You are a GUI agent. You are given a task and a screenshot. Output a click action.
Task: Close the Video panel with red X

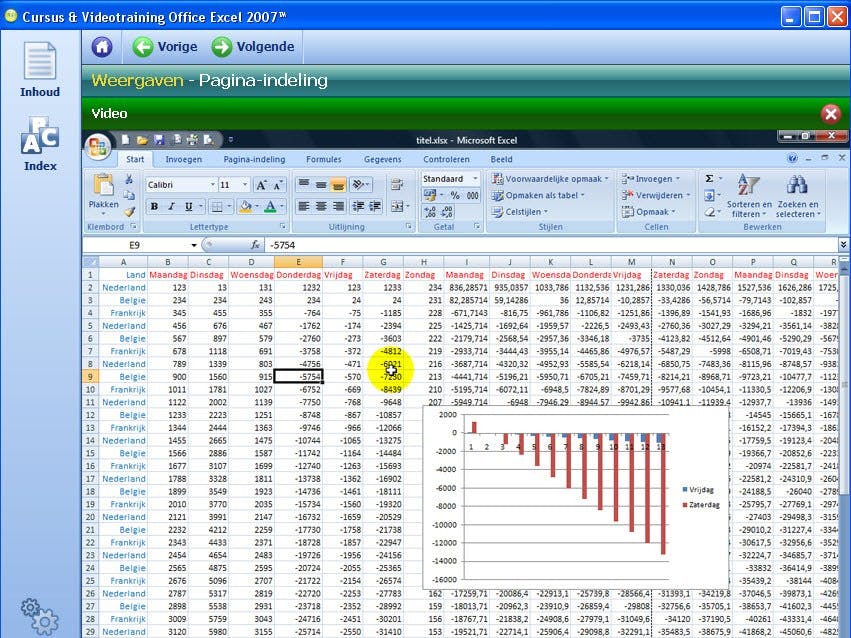830,114
